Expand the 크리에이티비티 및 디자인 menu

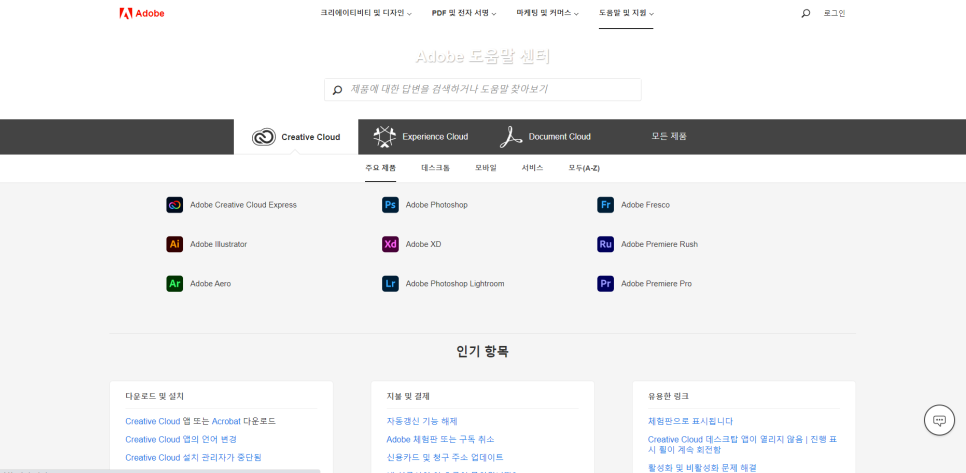366,13
